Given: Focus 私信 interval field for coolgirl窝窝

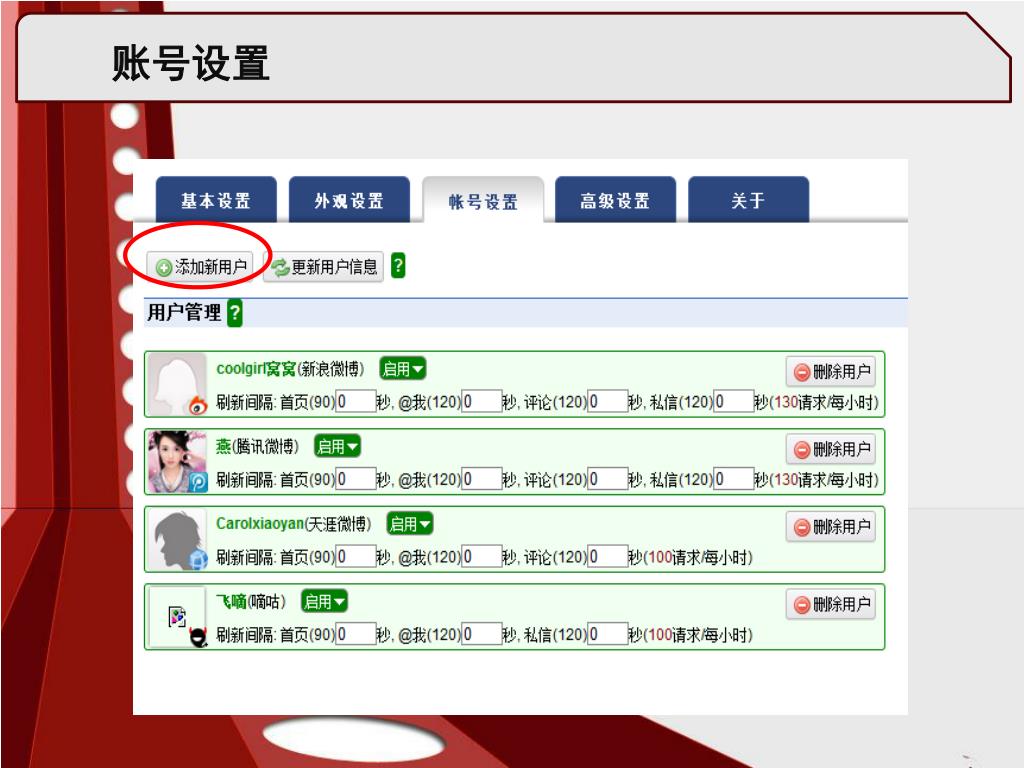Looking at the screenshot, I should [734, 402].
